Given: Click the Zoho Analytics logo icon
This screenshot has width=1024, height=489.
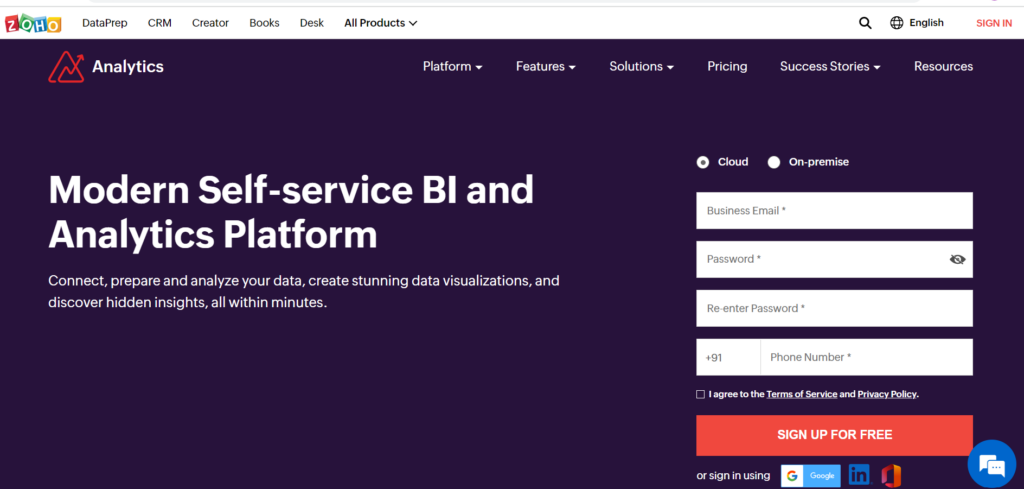Looking at the screenshot, I should [x=67, y=67].
